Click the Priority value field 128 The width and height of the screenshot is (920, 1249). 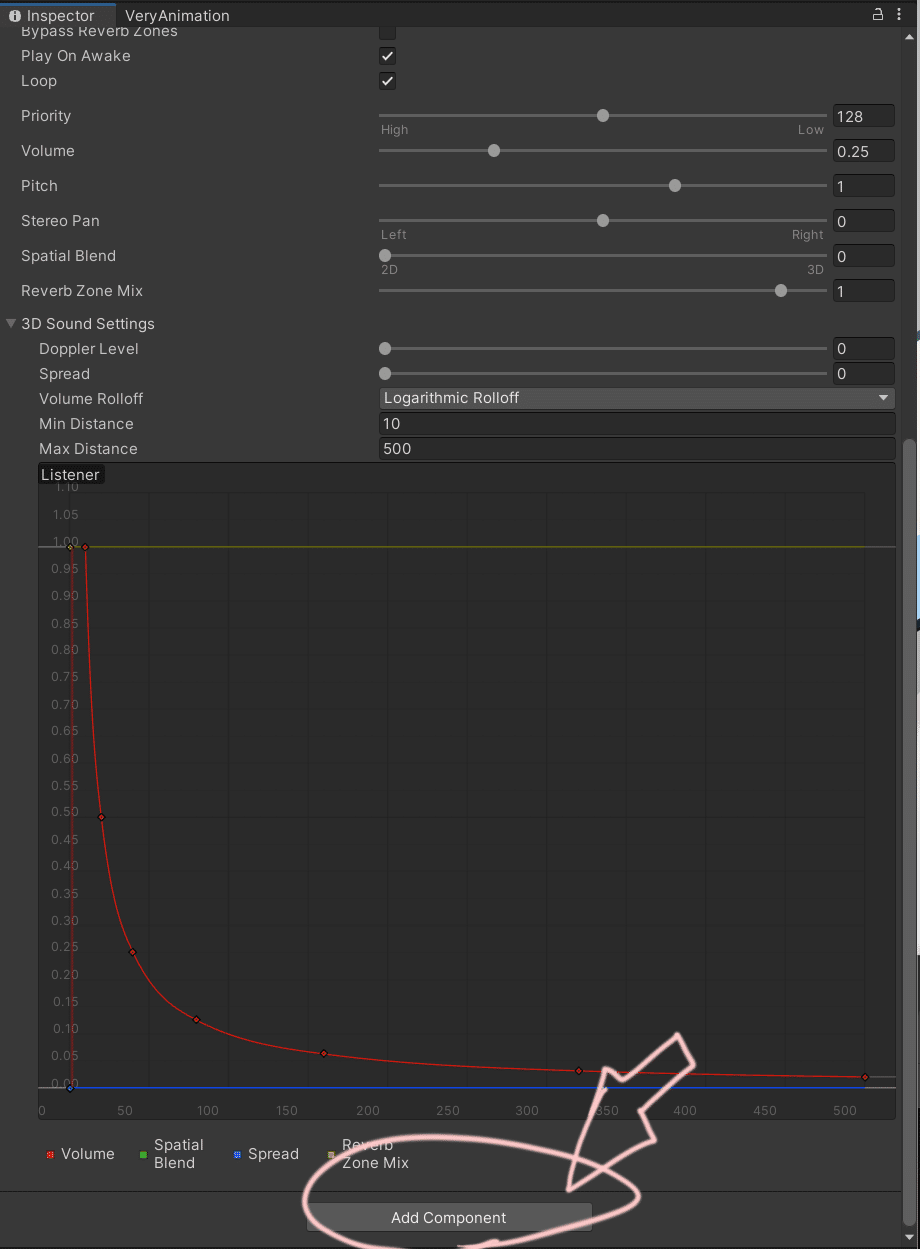[863, 116]
